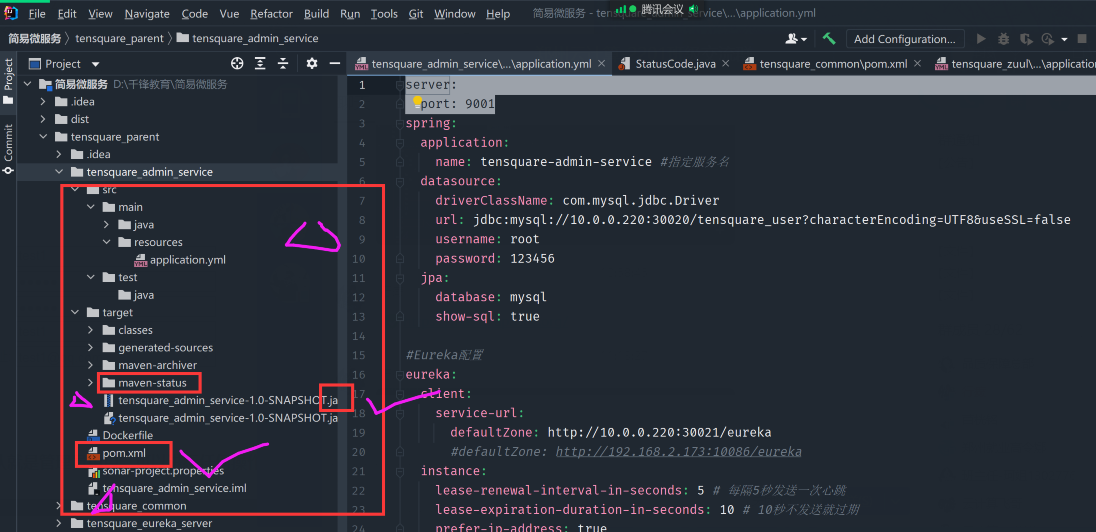This screenshot has height=532, width=1096.
Task: Collapse the tensquare_admin_service folder
Action: point(59,172)
